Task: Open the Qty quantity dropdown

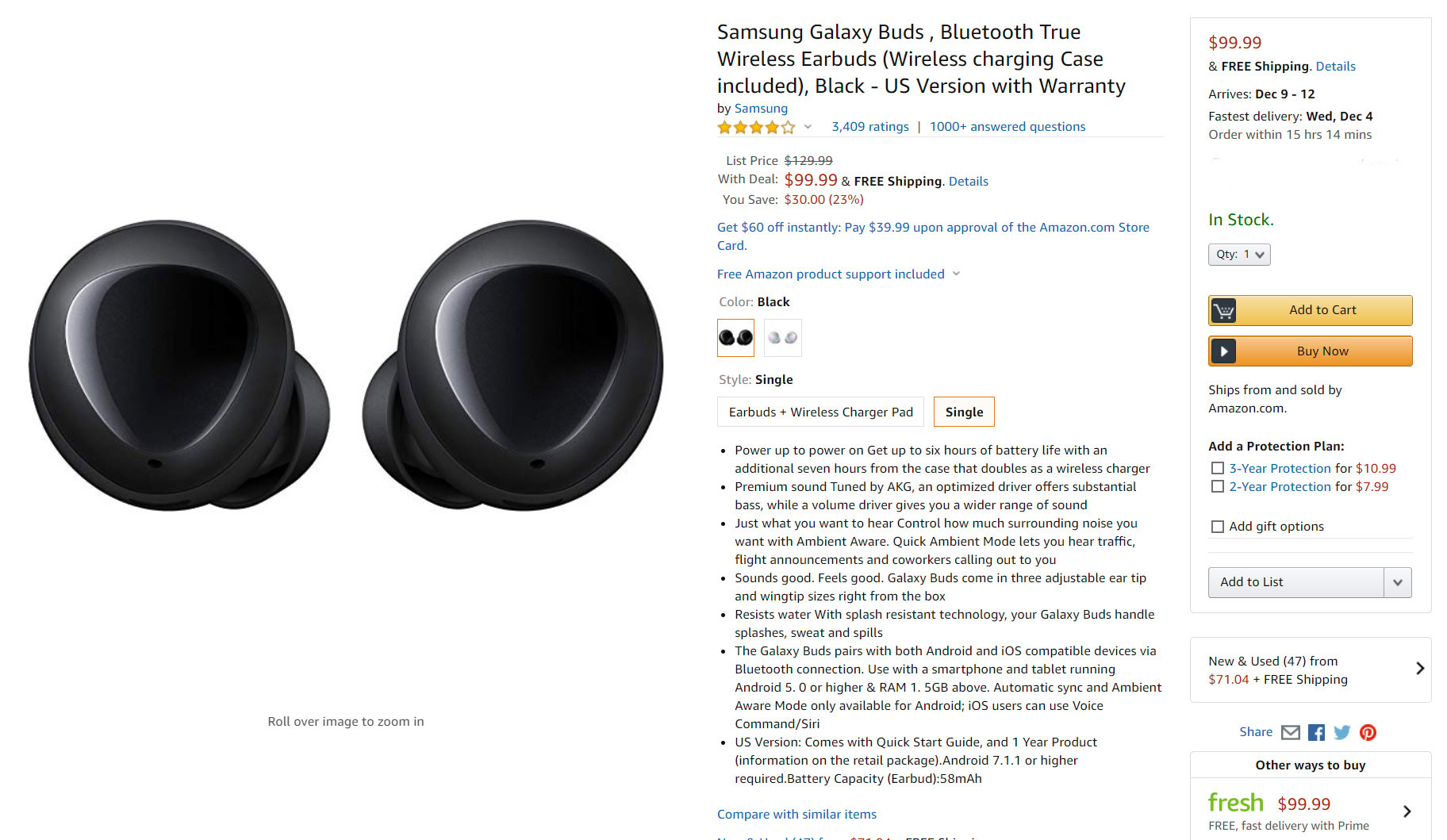Action: click(x=1239, y=255)
